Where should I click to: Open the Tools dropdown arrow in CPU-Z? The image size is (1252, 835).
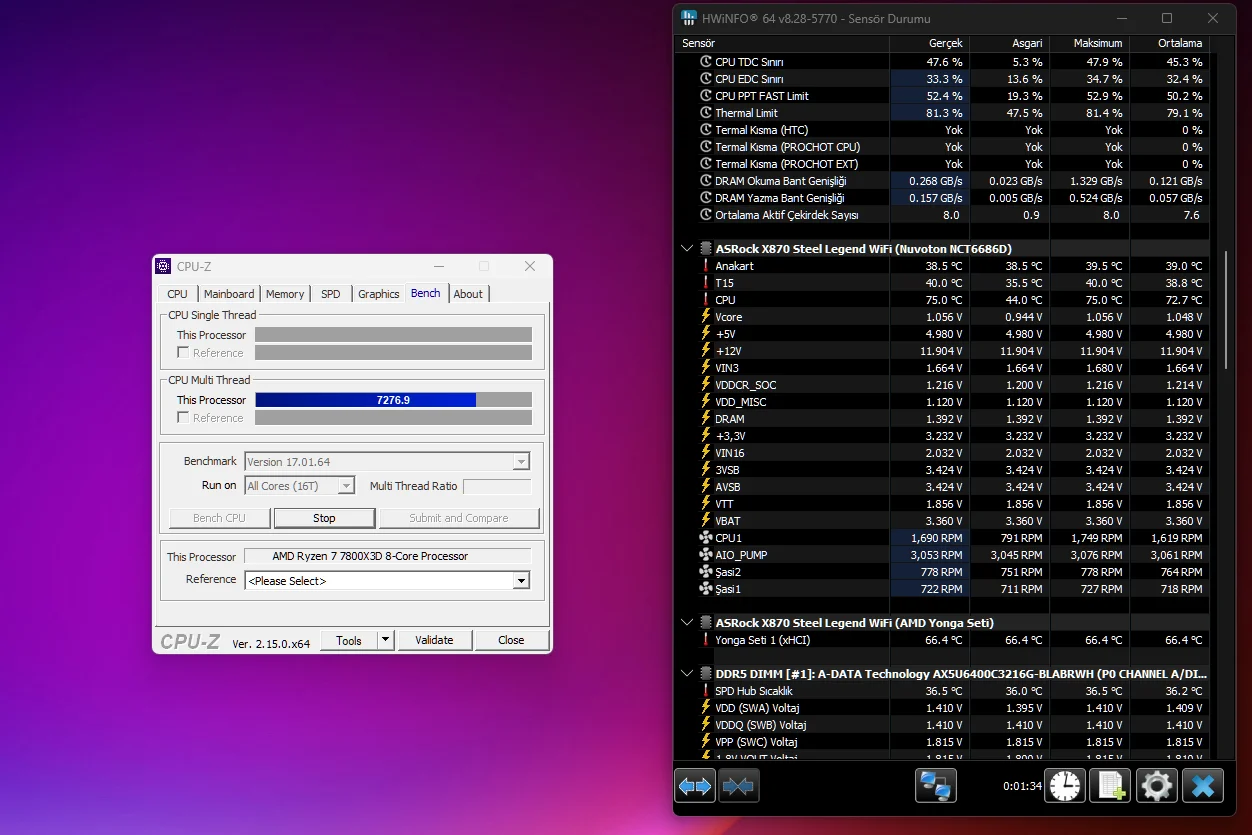(x=386, y=640)
